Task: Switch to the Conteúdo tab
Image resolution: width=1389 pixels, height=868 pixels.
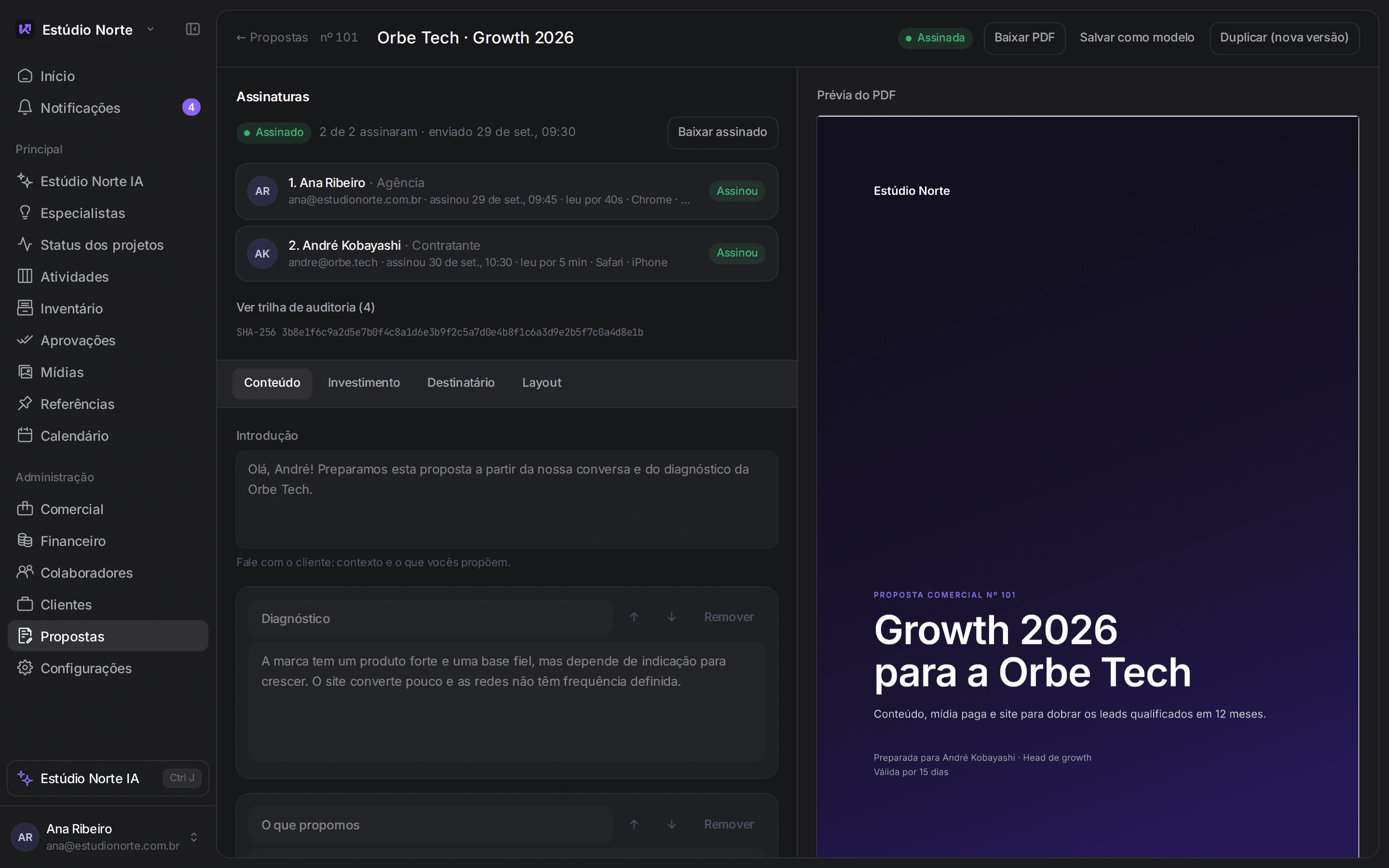Action: click(272, 383)
